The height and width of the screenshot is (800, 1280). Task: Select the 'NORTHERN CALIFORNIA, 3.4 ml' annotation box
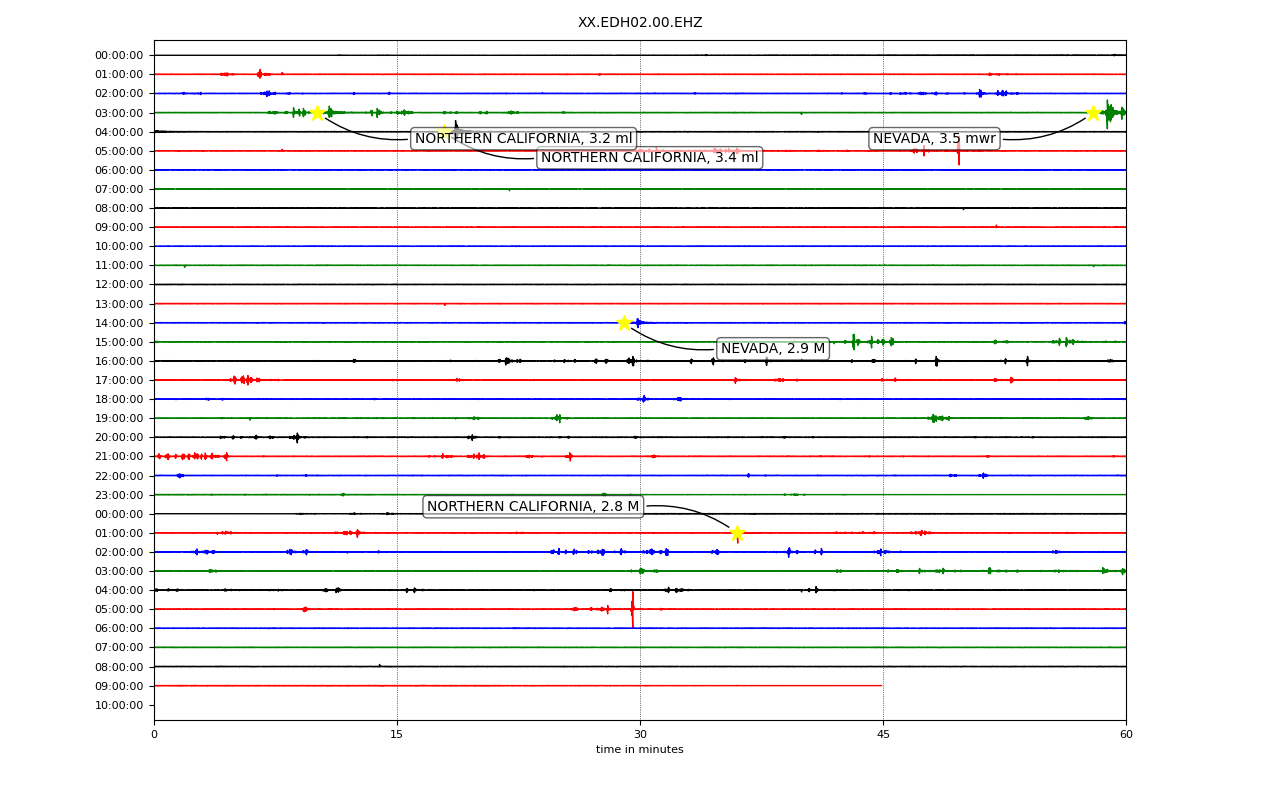tap(650, 158)
